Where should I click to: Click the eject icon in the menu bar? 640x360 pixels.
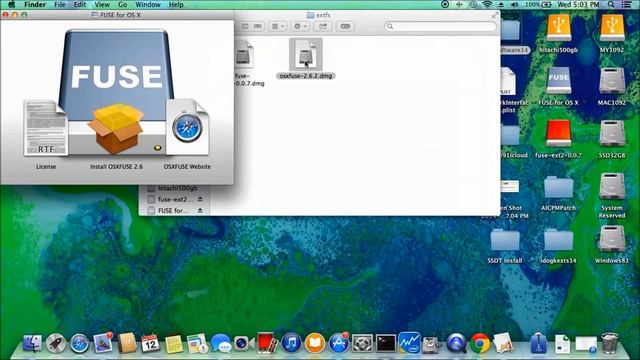[x=501, y=4]
